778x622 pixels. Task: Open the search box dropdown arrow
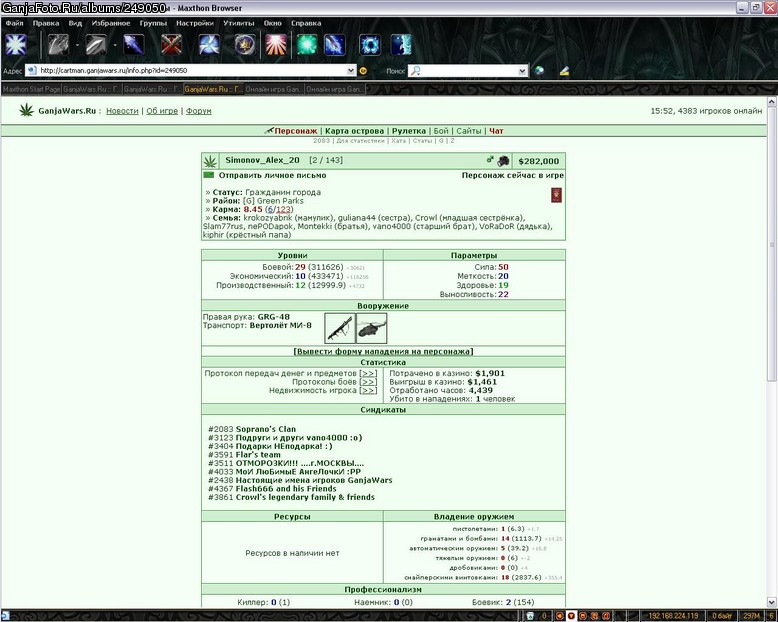coord(522,71)
